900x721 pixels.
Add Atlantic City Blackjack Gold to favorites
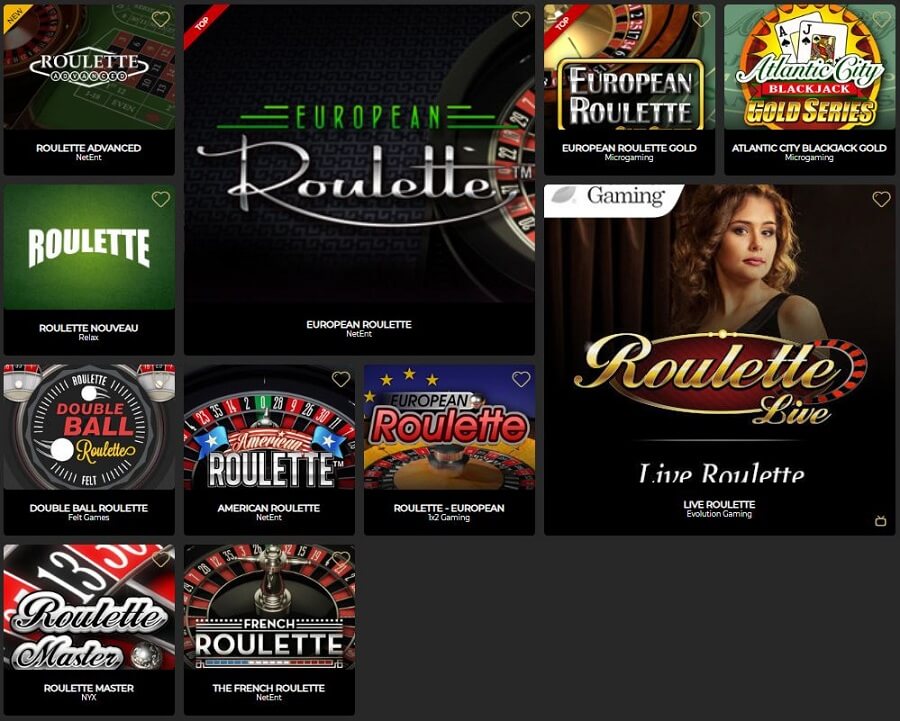(x=881, y=19)
